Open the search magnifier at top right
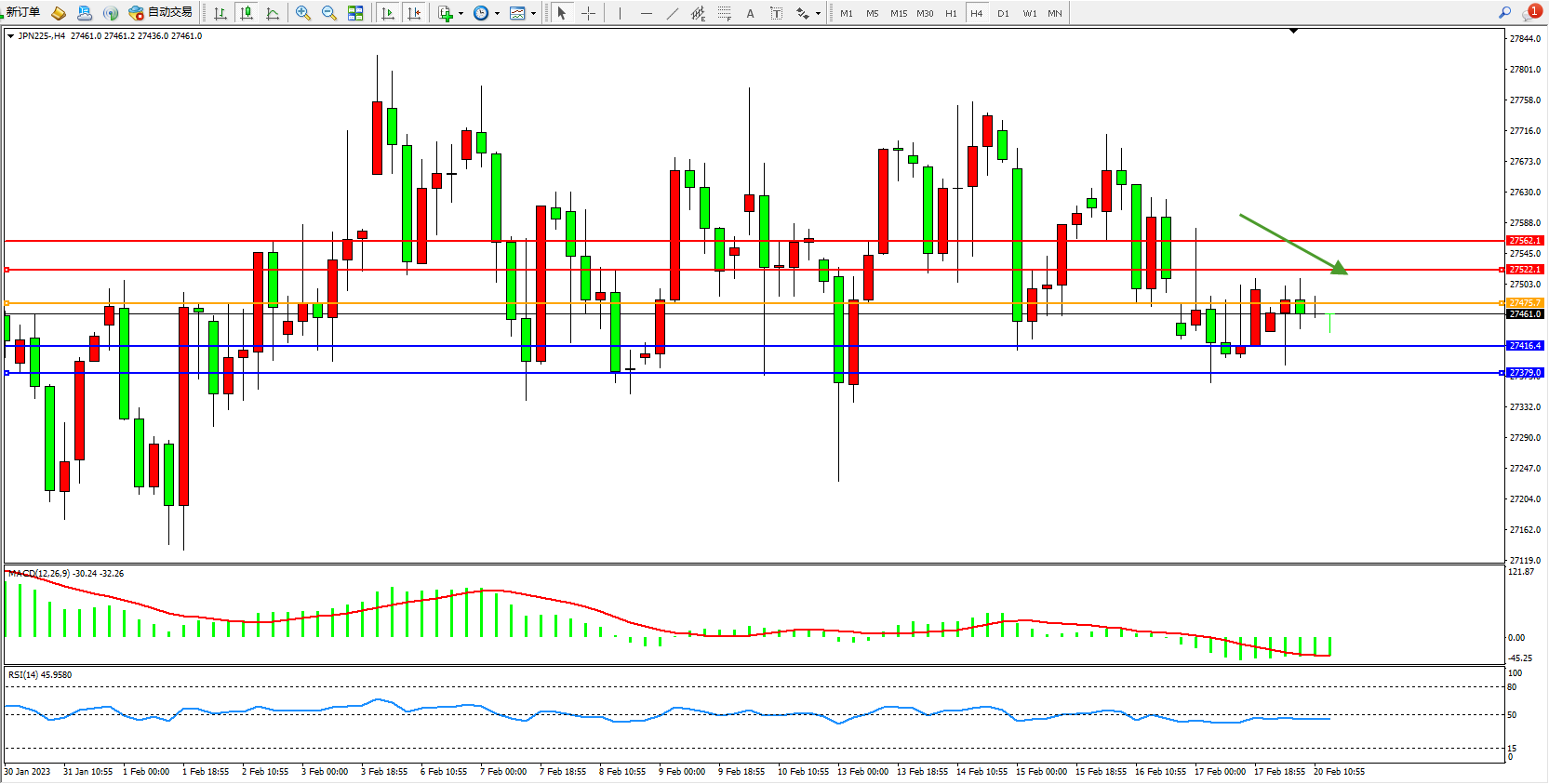Viewport: 1549px width, 784px height. click(1504, 13)
